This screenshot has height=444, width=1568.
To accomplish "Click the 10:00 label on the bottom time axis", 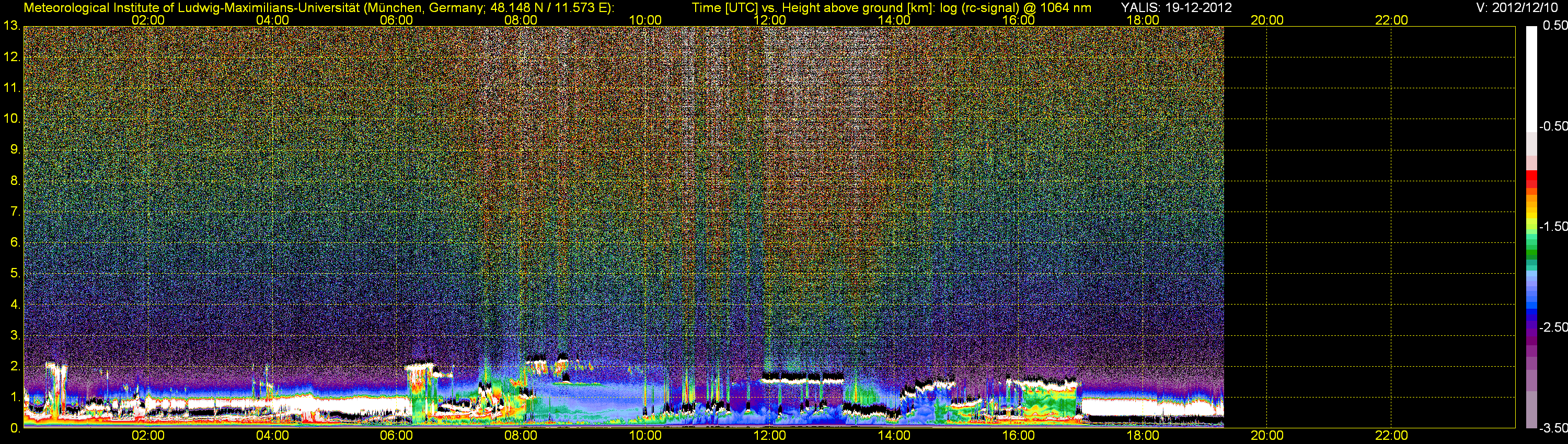I will tap(645, 436).
